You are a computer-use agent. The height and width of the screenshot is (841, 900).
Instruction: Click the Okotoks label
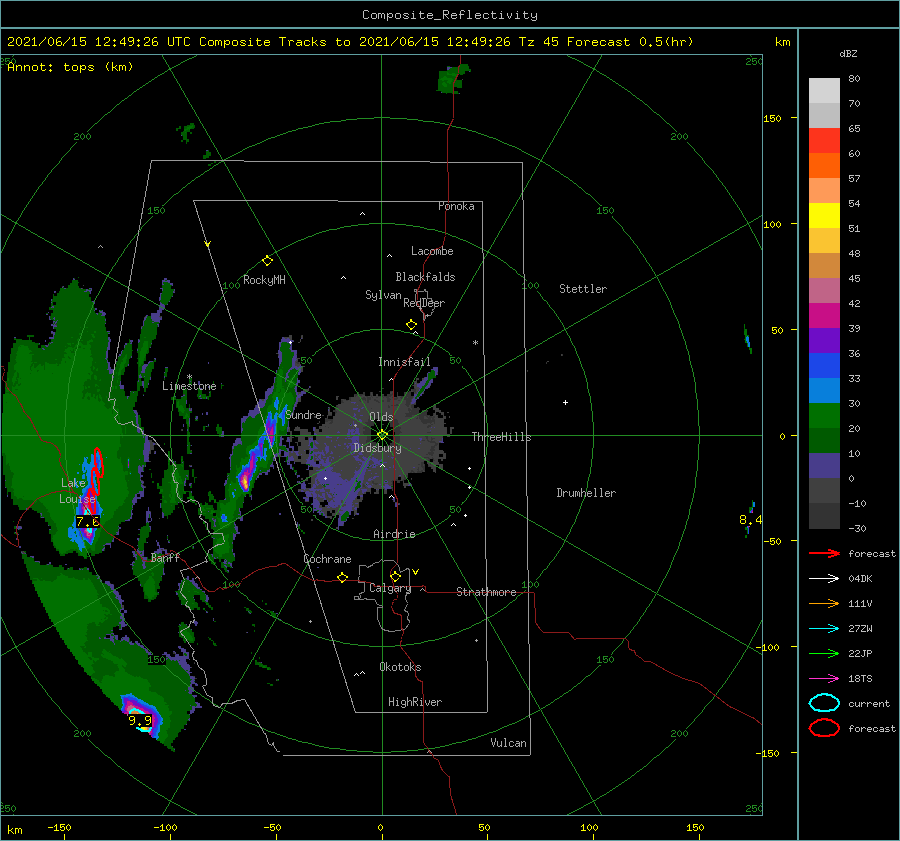click(400, 667)
